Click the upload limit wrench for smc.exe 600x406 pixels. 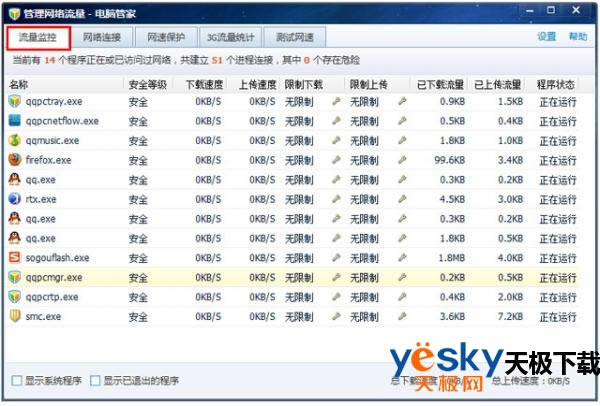pyautogui.click(x=402, y=316)
